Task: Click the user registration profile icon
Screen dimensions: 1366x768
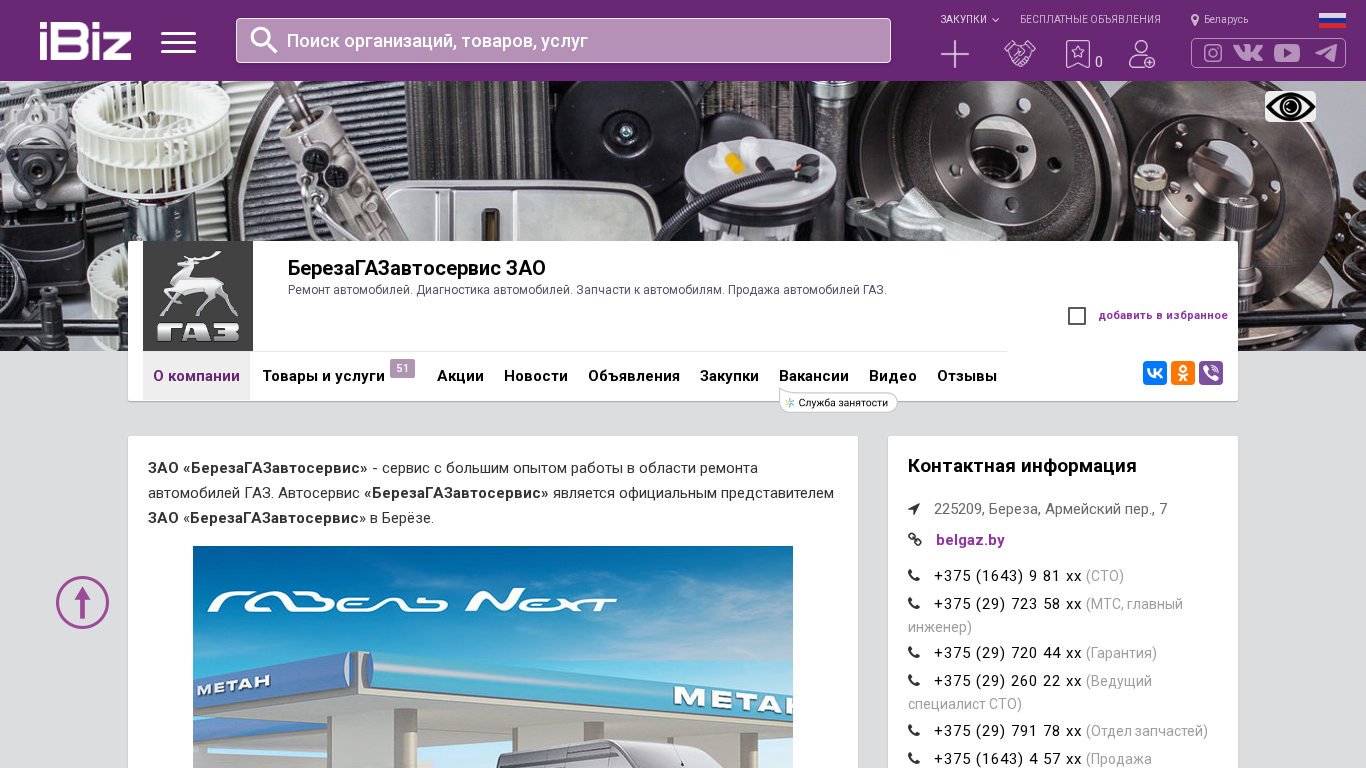Action: click(x=1142, y=54)
